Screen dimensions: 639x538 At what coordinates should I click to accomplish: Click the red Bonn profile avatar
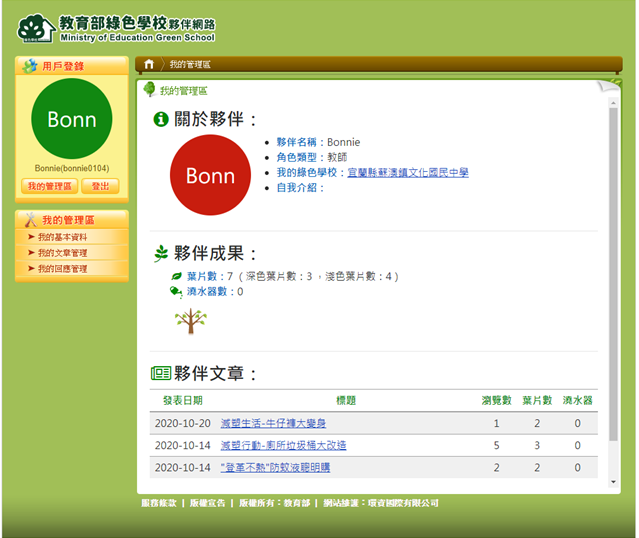[x=210, y=175]
